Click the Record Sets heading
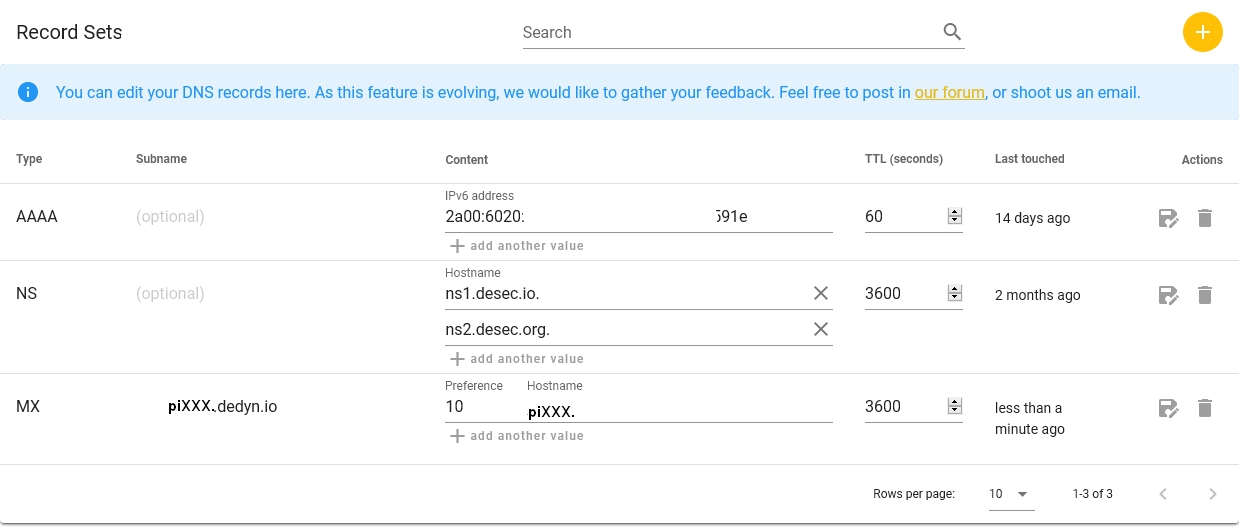Viewport: 1239px width, 527px height. [69, 32]
